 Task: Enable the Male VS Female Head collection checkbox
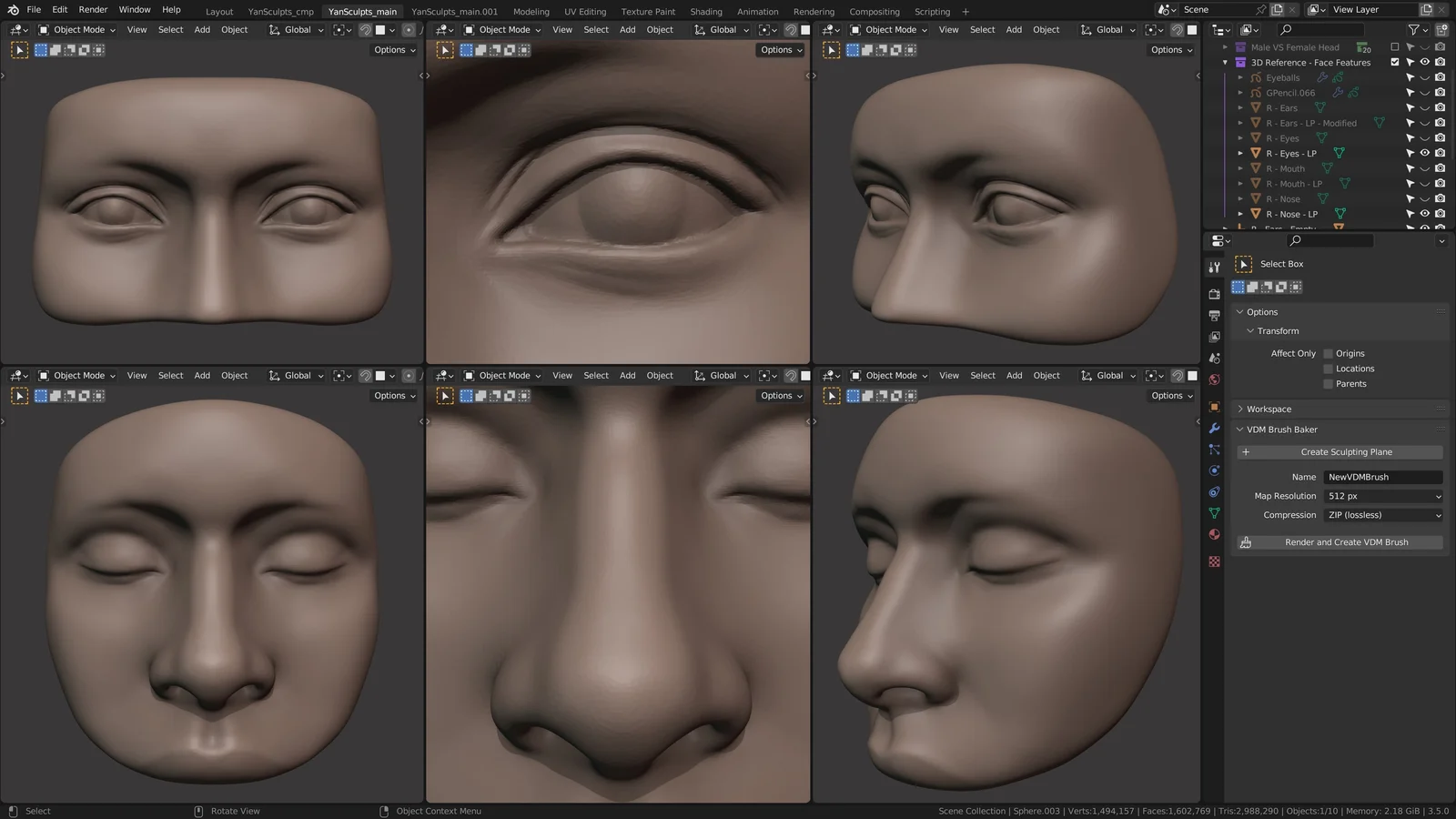(x=1393, y=46)
